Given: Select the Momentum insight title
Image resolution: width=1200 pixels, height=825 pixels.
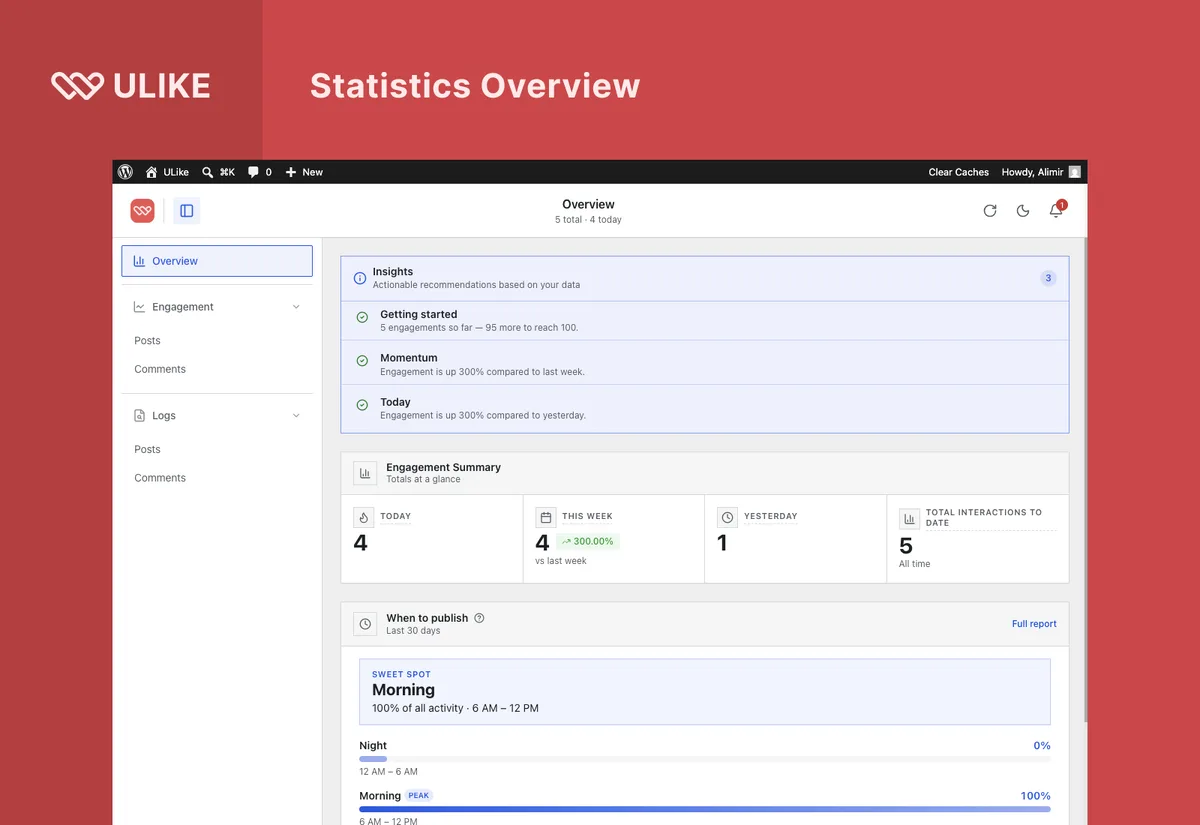Looking at the screenshot, I should [x=408, y=358].
